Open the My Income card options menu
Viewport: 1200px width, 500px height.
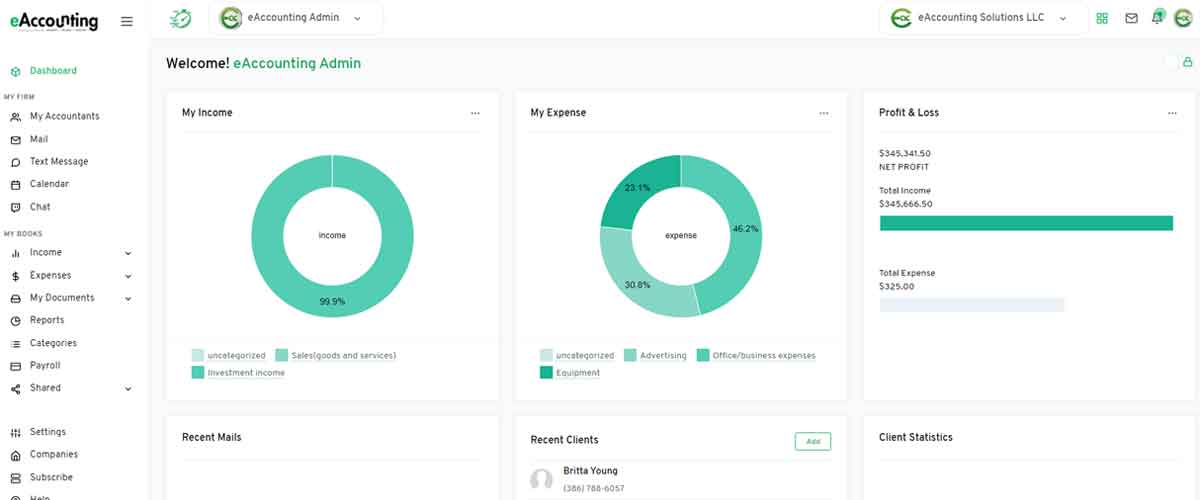pos(475,113)
